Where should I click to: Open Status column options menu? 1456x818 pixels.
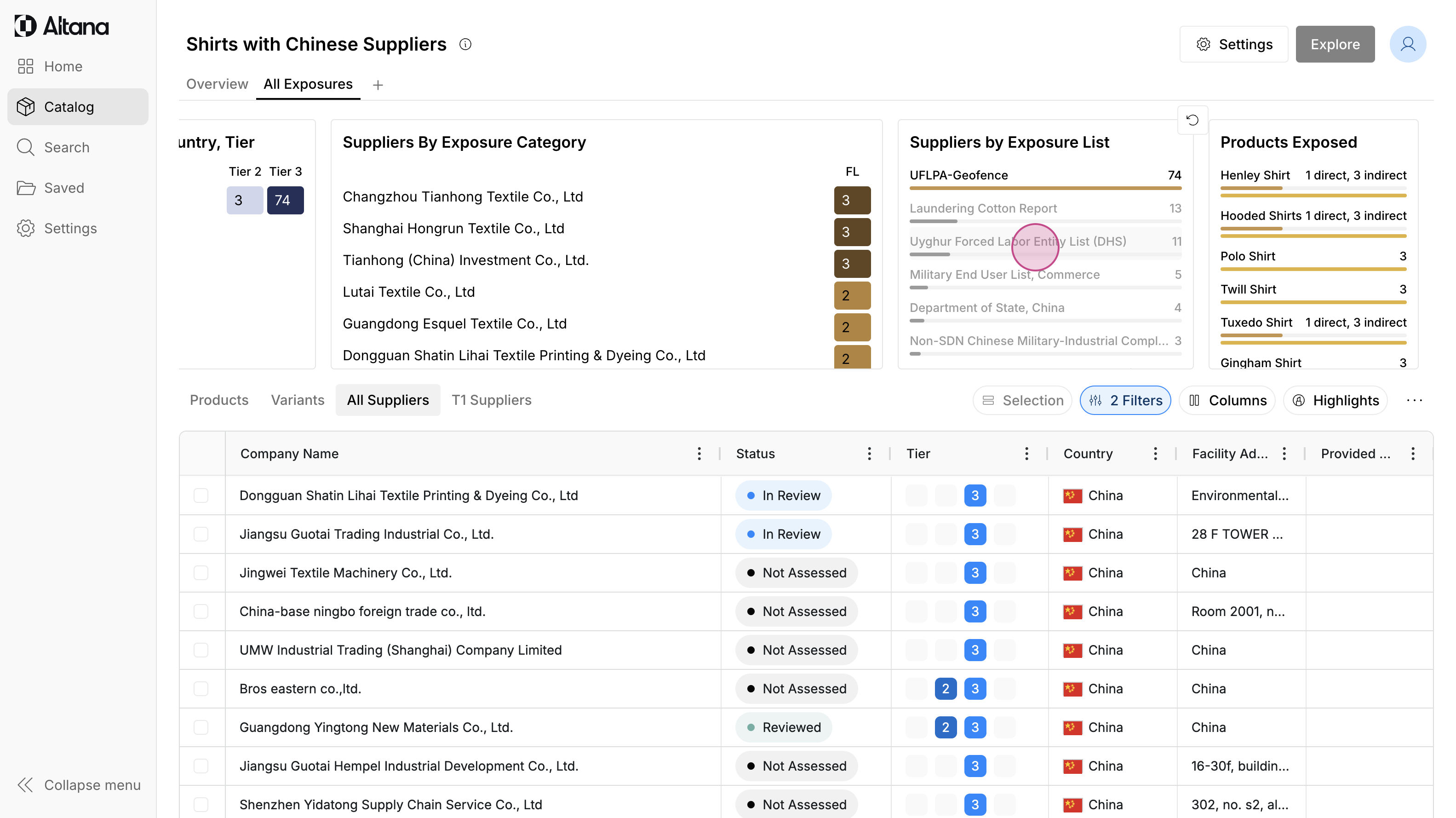pyautogui.click(x=869, y=453)
